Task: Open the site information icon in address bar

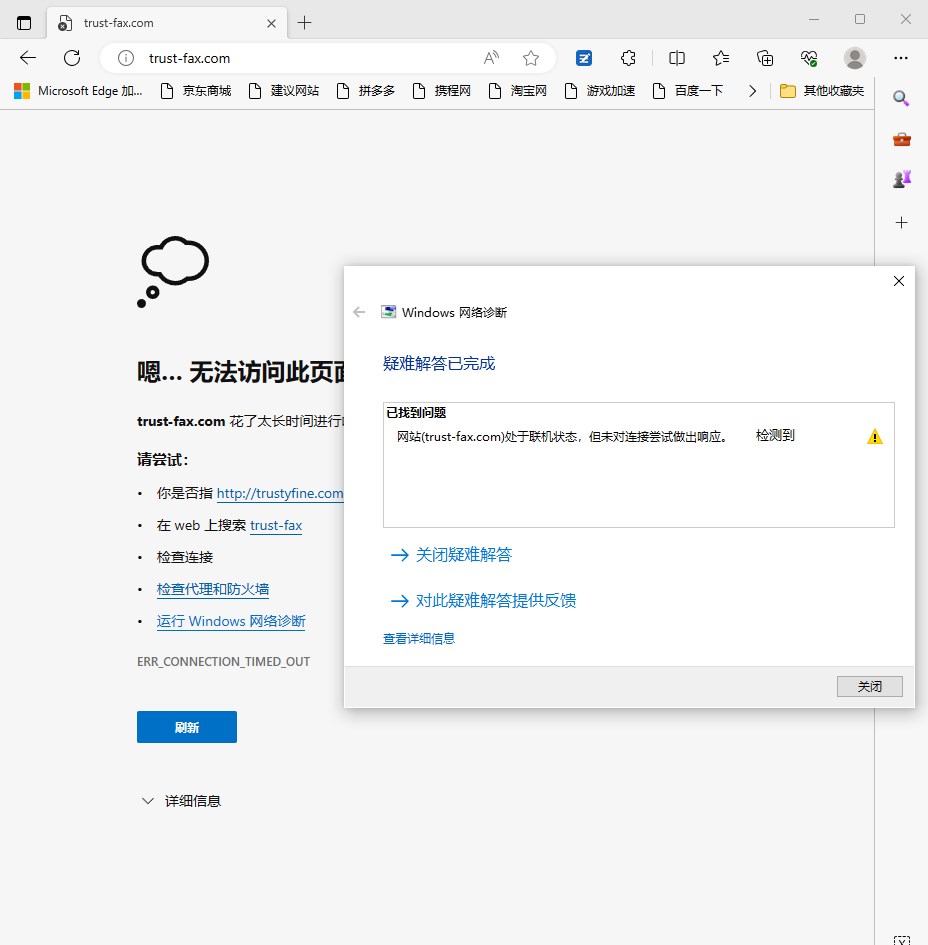Action: coord(125,58)
